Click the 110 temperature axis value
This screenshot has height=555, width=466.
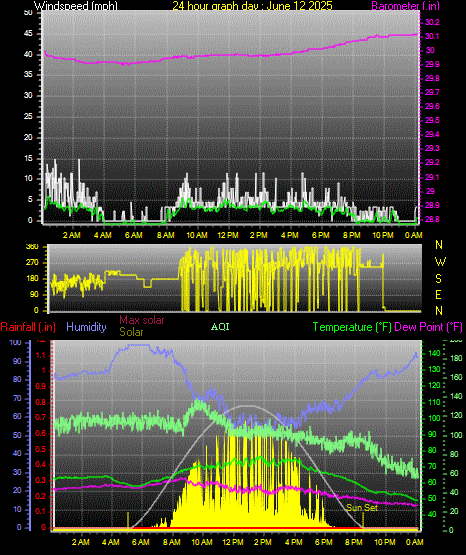(x=434, y=402)
